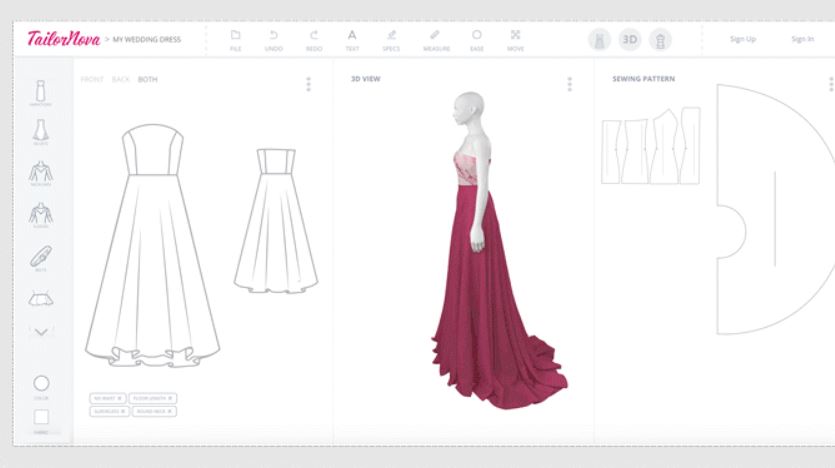
Task: Select the smaller back dress sketch
Action: coord(276,220)
